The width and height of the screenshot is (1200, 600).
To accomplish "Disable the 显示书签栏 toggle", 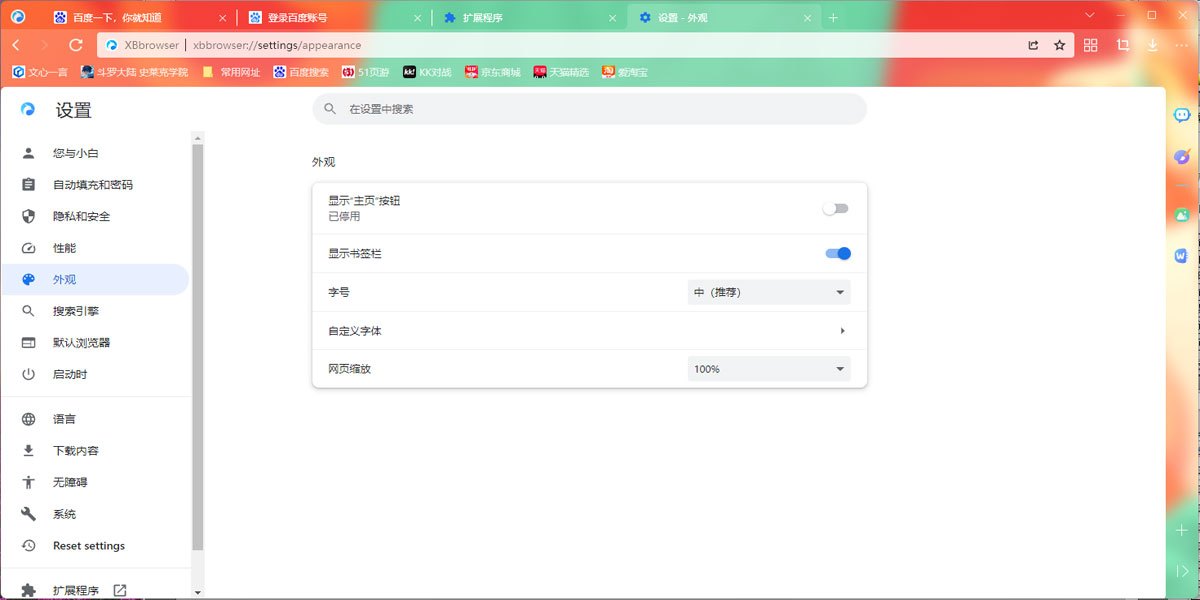I will (x=837, y=253).
